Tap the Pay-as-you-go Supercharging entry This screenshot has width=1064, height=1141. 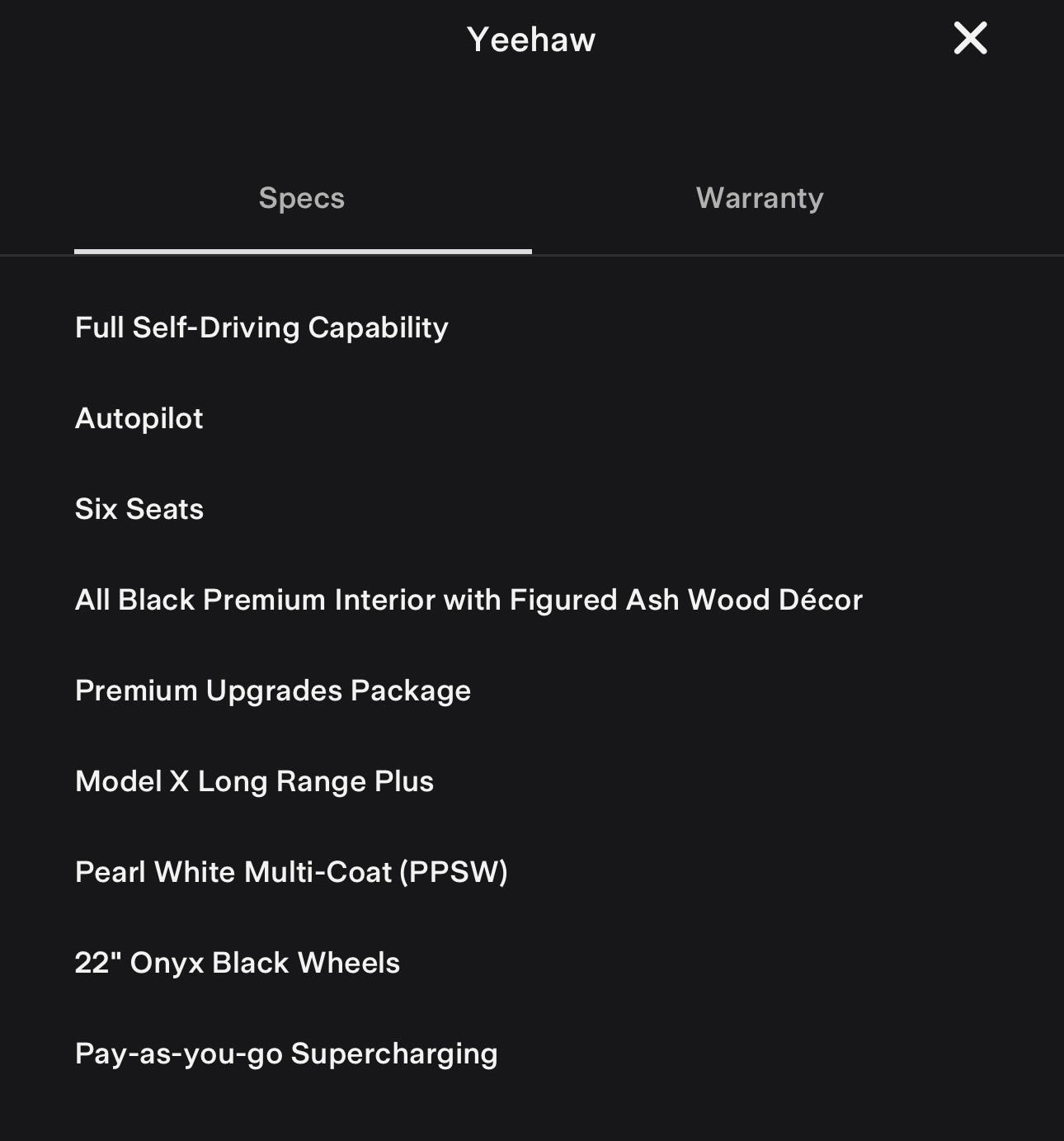[286, 1054]
